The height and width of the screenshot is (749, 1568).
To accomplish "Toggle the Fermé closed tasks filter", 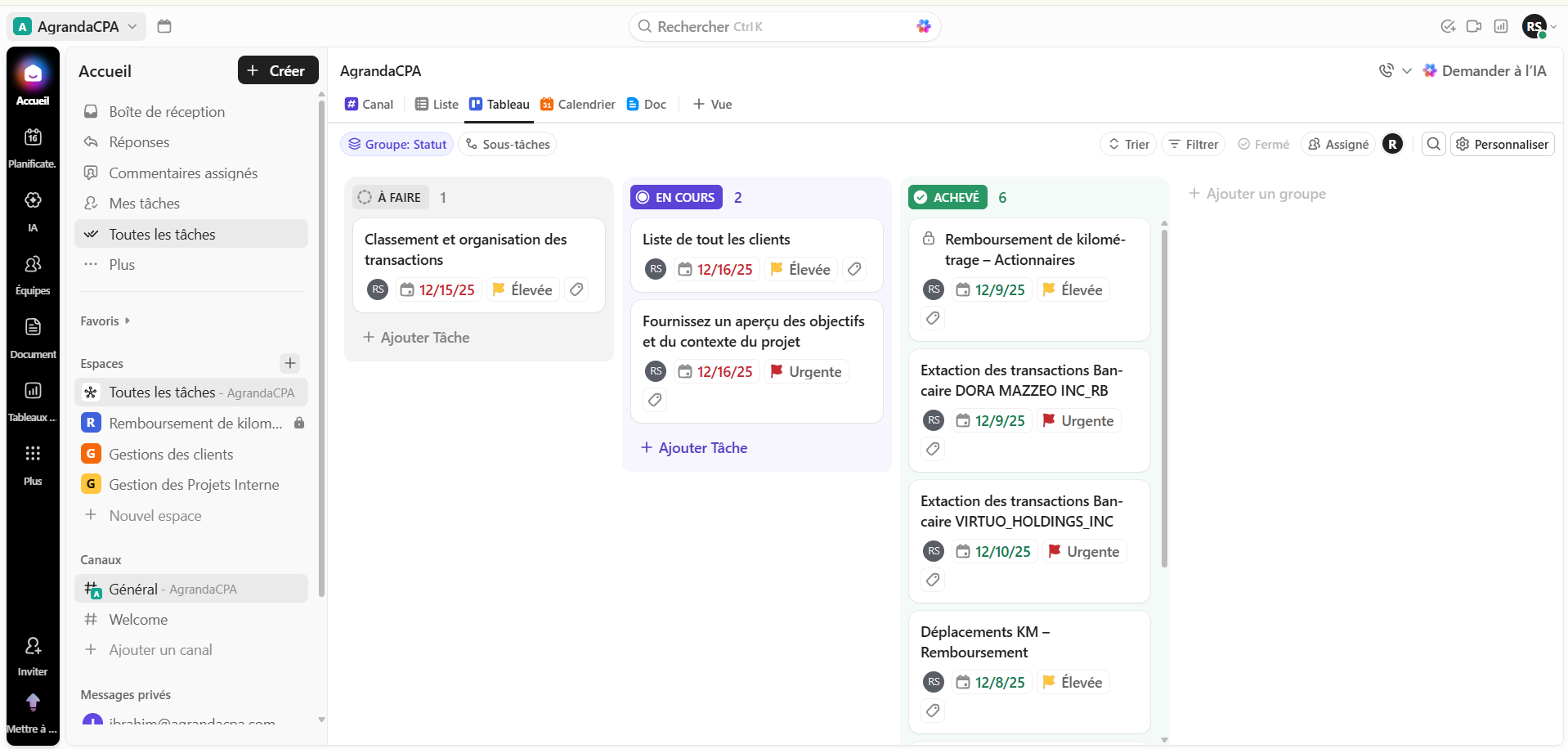I will click(1263, 144).
